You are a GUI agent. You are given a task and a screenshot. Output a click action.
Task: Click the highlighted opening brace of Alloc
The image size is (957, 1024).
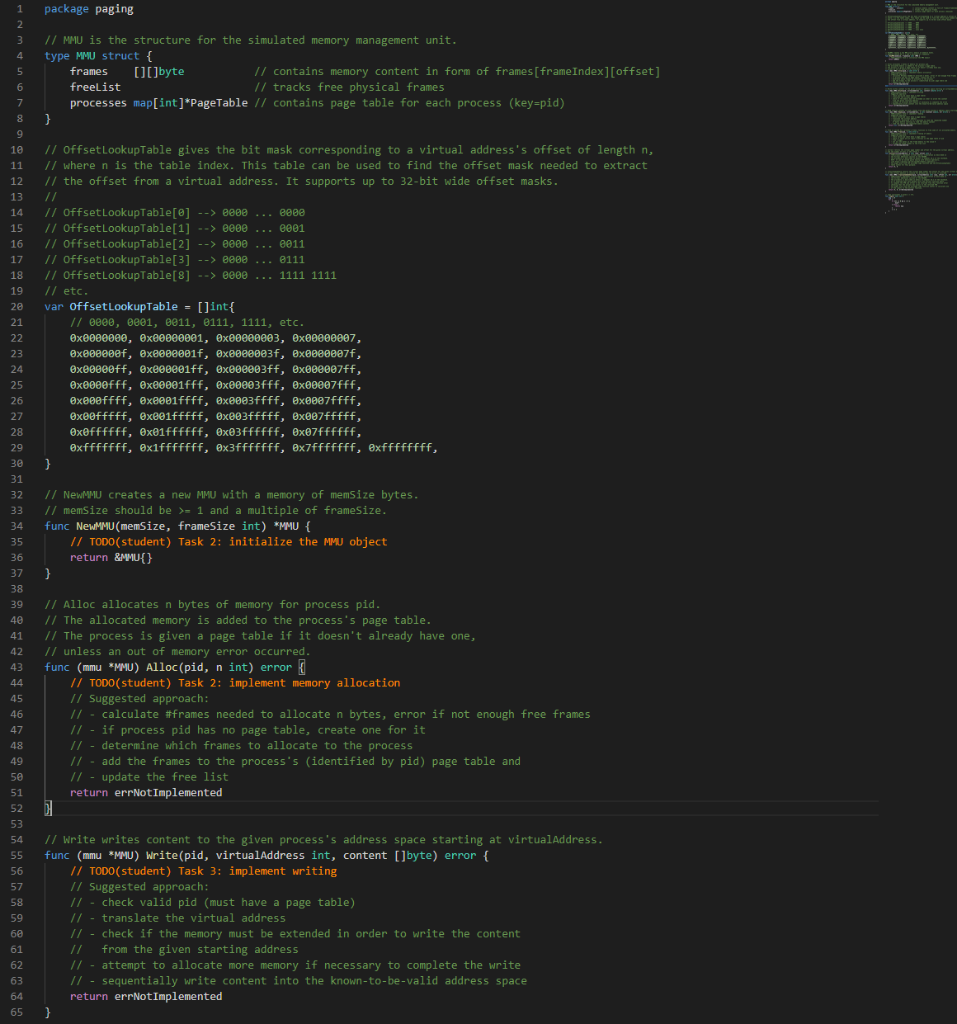[x=301, y=667]
